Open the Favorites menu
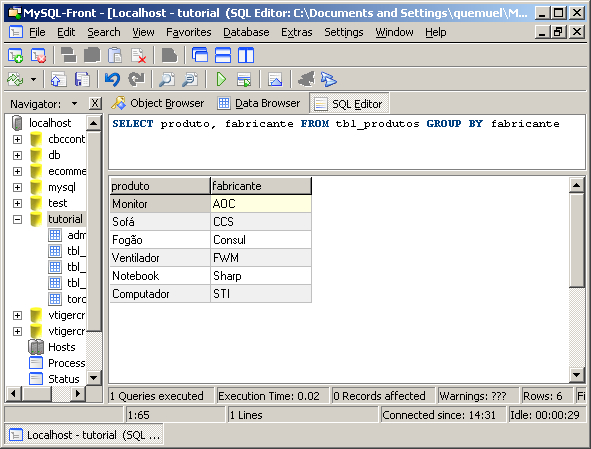 pos(188,32)
